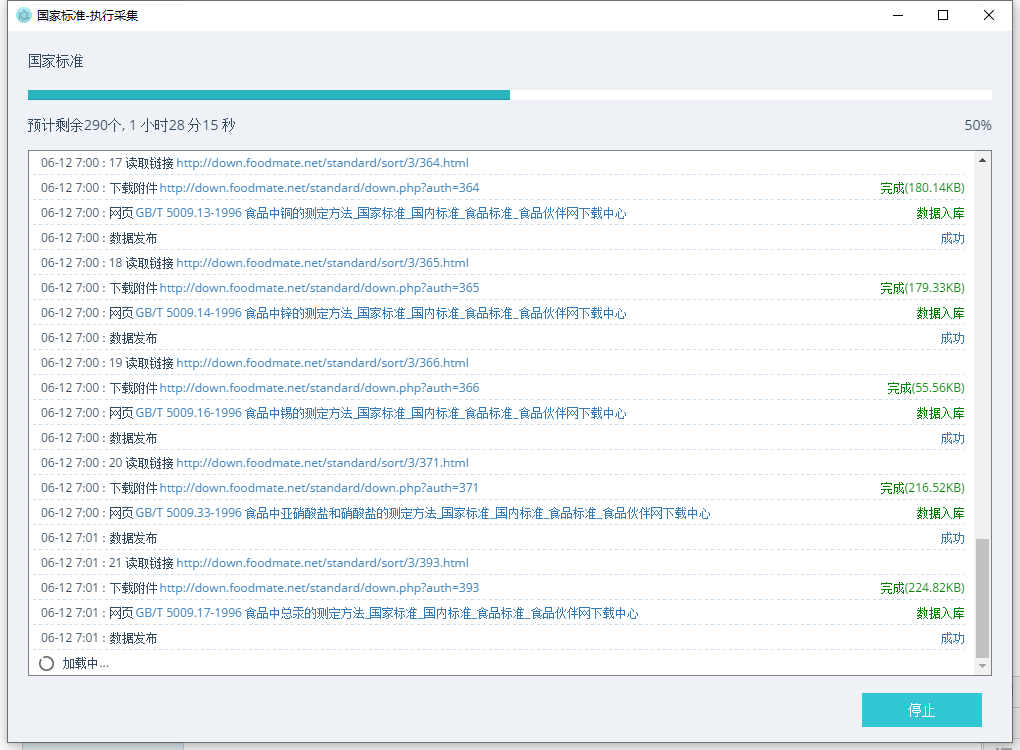Viewport: 1020px width, 750px height.
Task: Click the 停止 stop button
Action: pyautogui.click(x=921, y=710)
